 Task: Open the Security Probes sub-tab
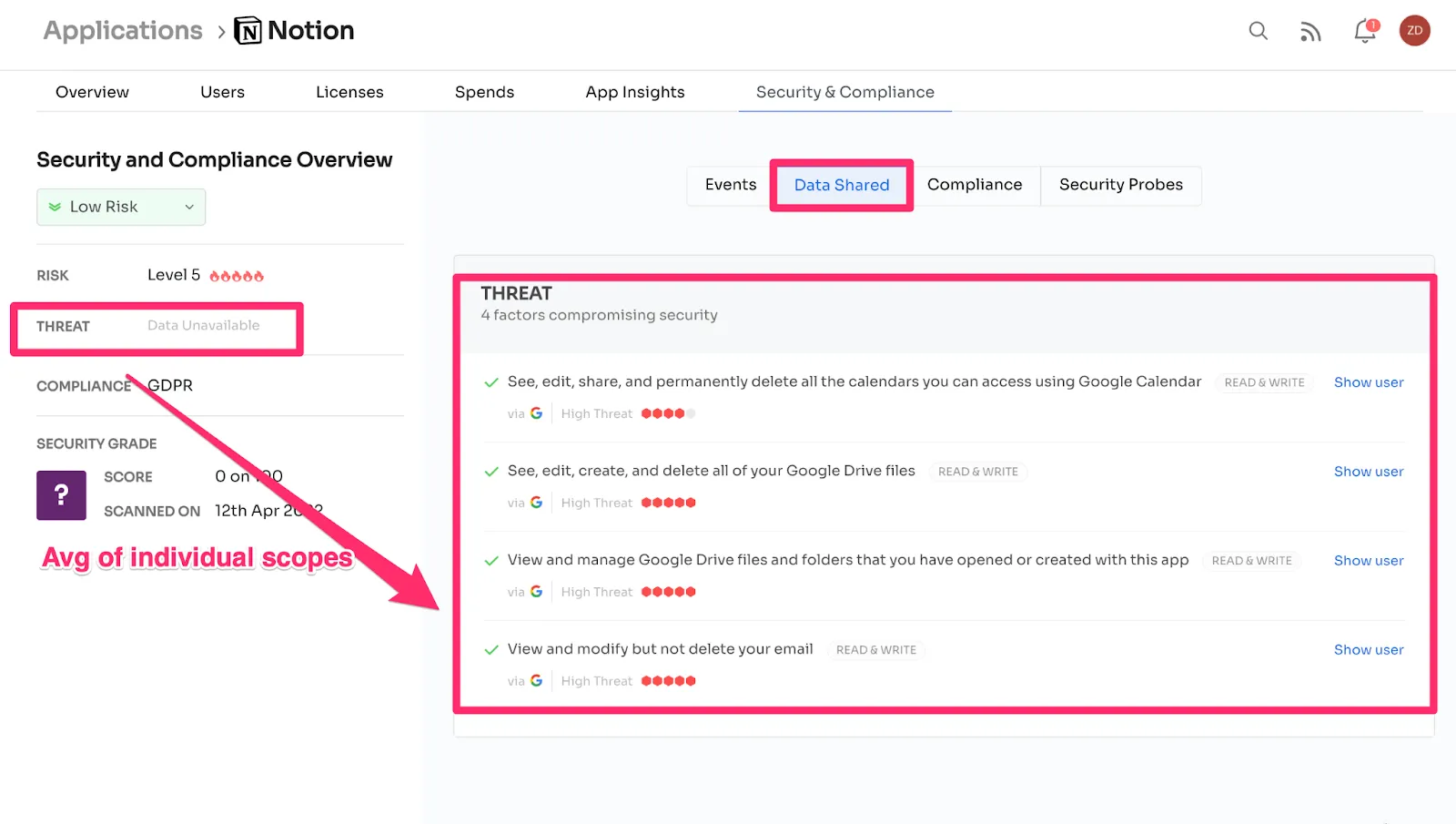click(1121, 185)
